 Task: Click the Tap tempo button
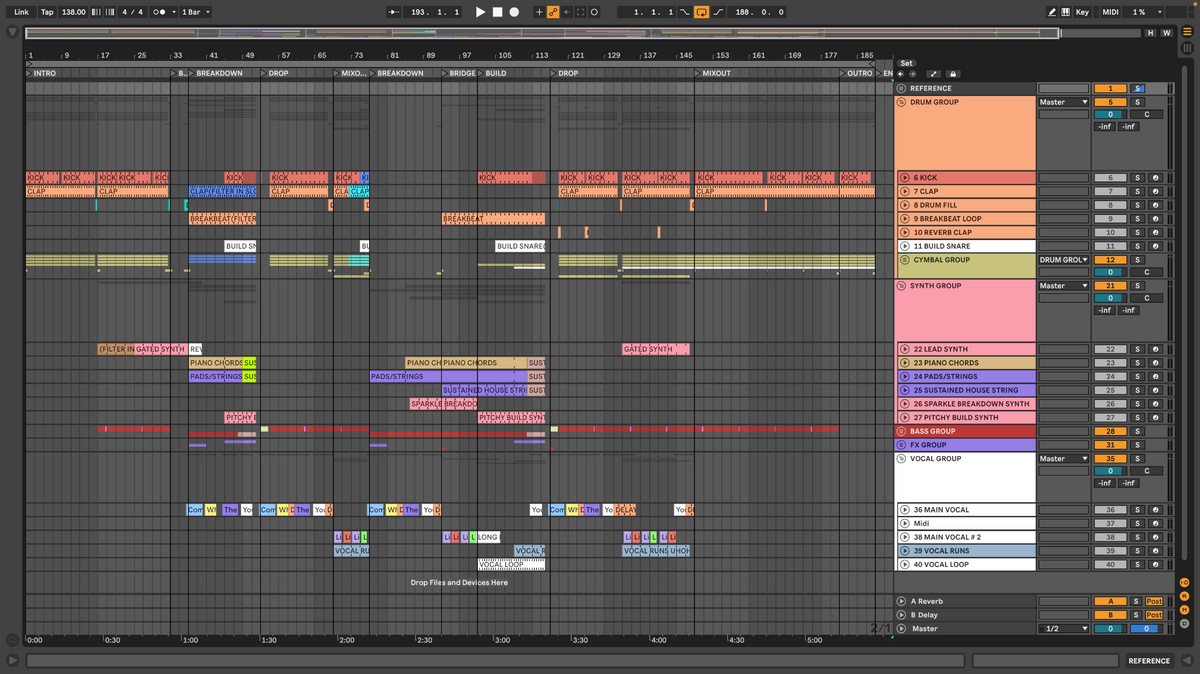46,12
